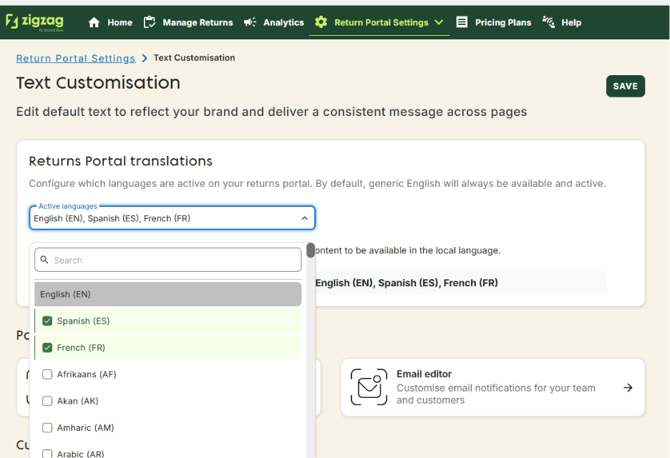Click the English (EN) disabled option

168,294
